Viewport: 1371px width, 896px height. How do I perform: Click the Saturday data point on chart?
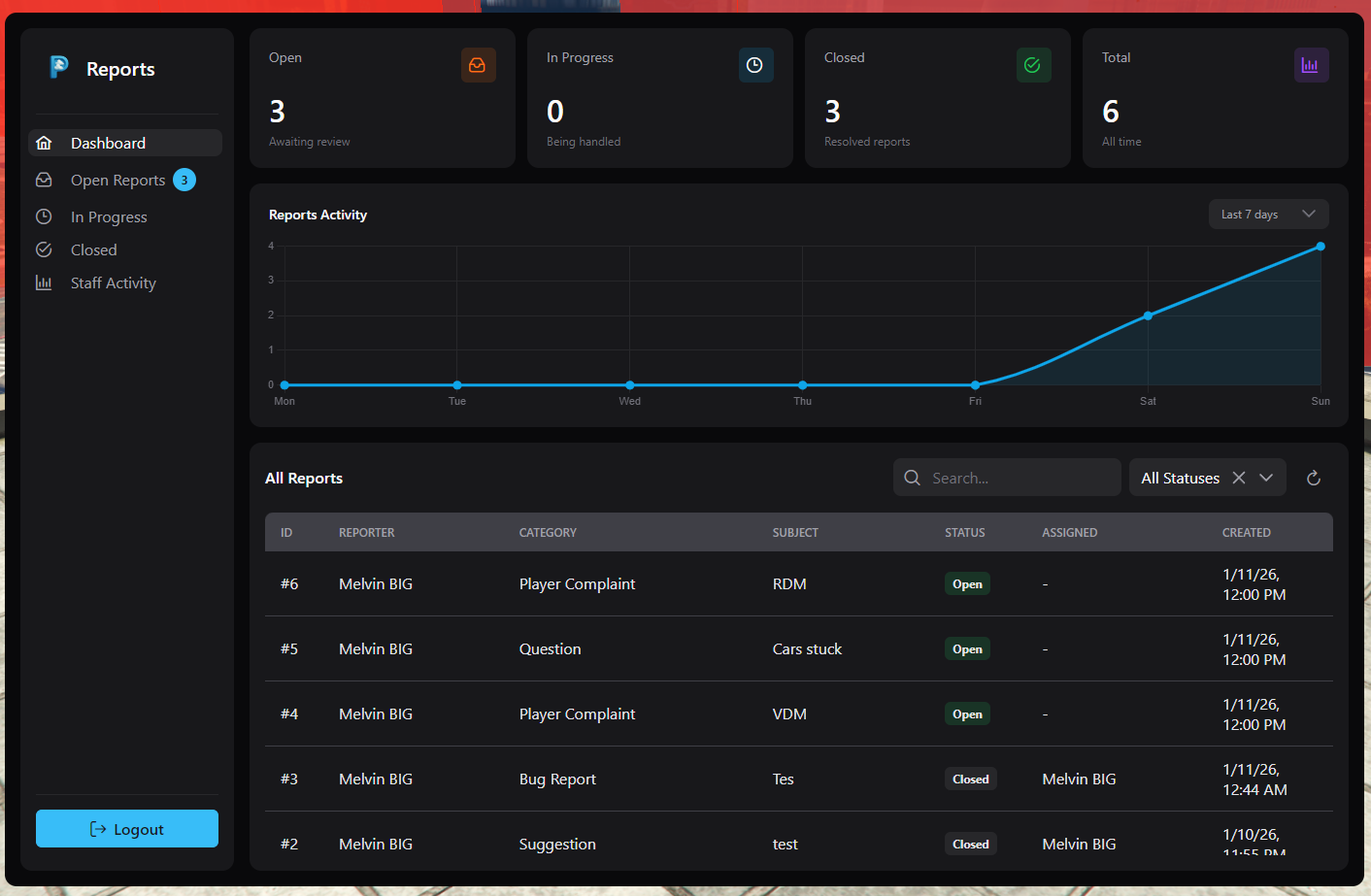(x=1148, y=315)
